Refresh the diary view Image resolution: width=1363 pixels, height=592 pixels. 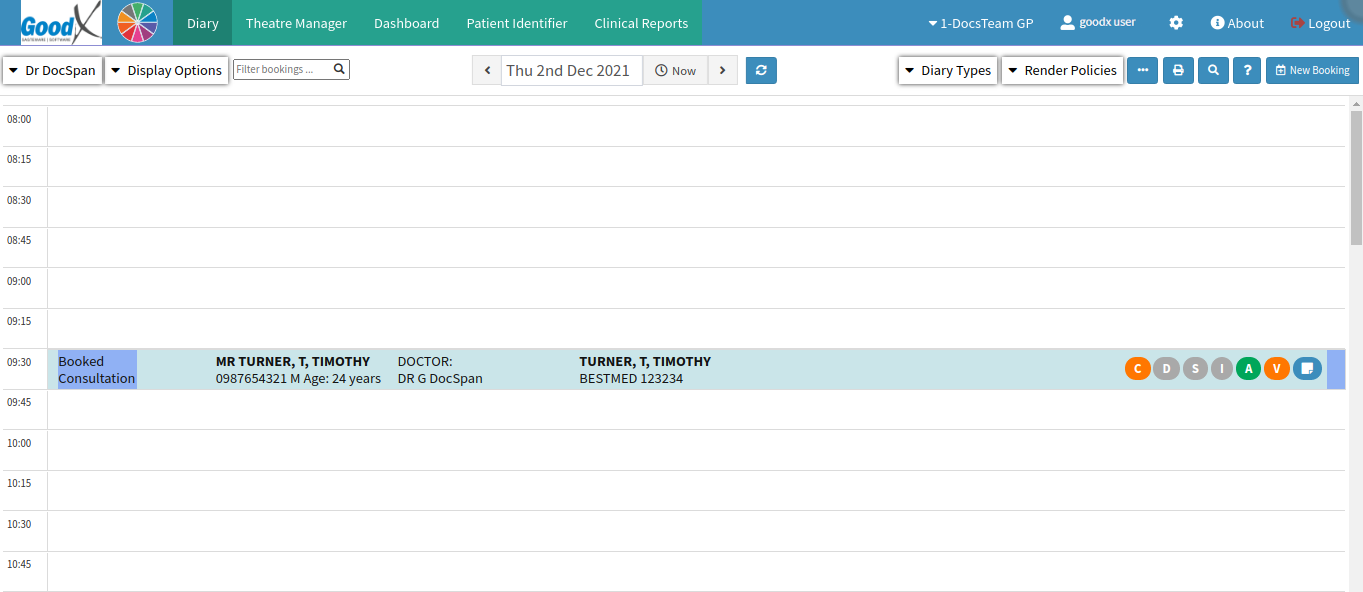[x=761, y=71]
